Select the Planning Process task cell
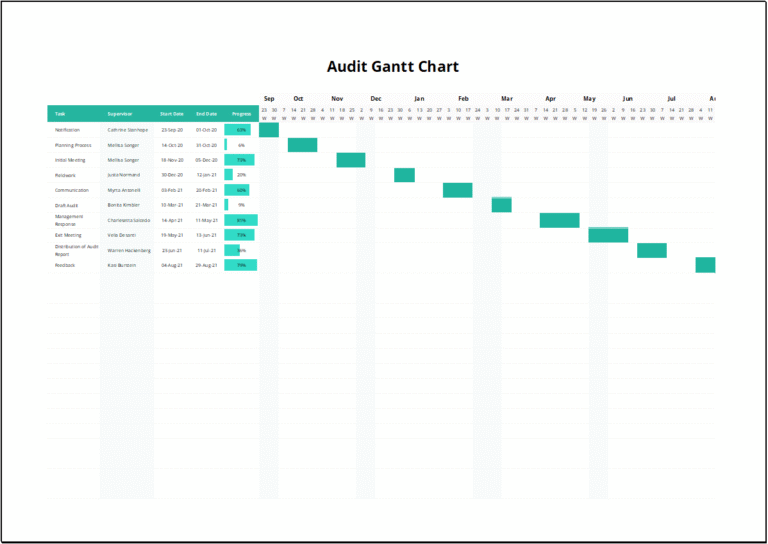The width and height of the screenshot is (768, 544). 73,145
